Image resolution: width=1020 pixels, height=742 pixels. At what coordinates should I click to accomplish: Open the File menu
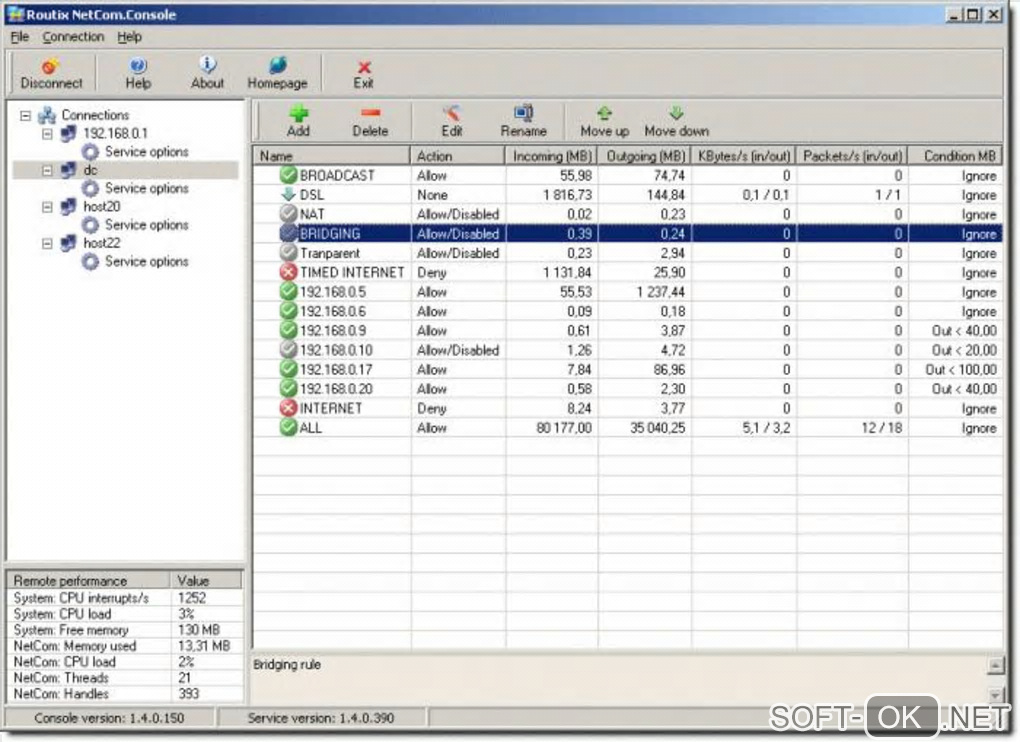click(20, 37)
